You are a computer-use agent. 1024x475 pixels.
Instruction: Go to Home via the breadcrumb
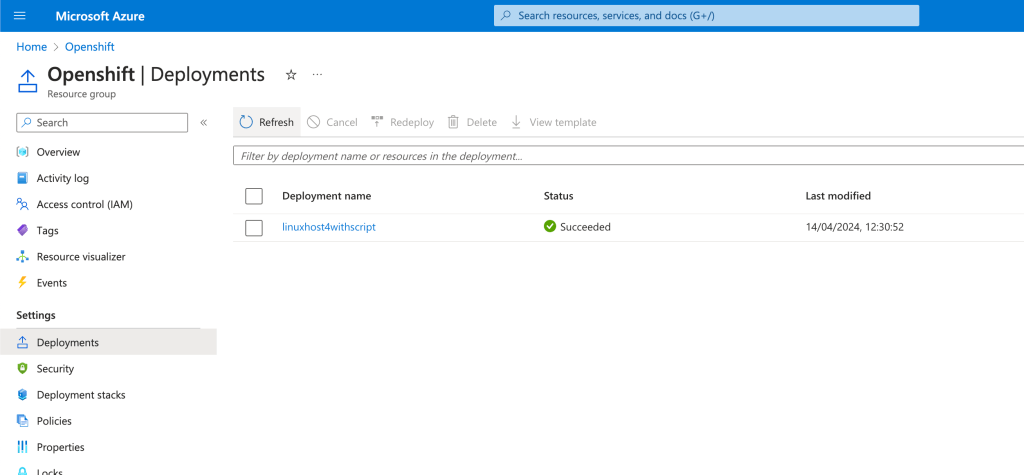(31, 47)
